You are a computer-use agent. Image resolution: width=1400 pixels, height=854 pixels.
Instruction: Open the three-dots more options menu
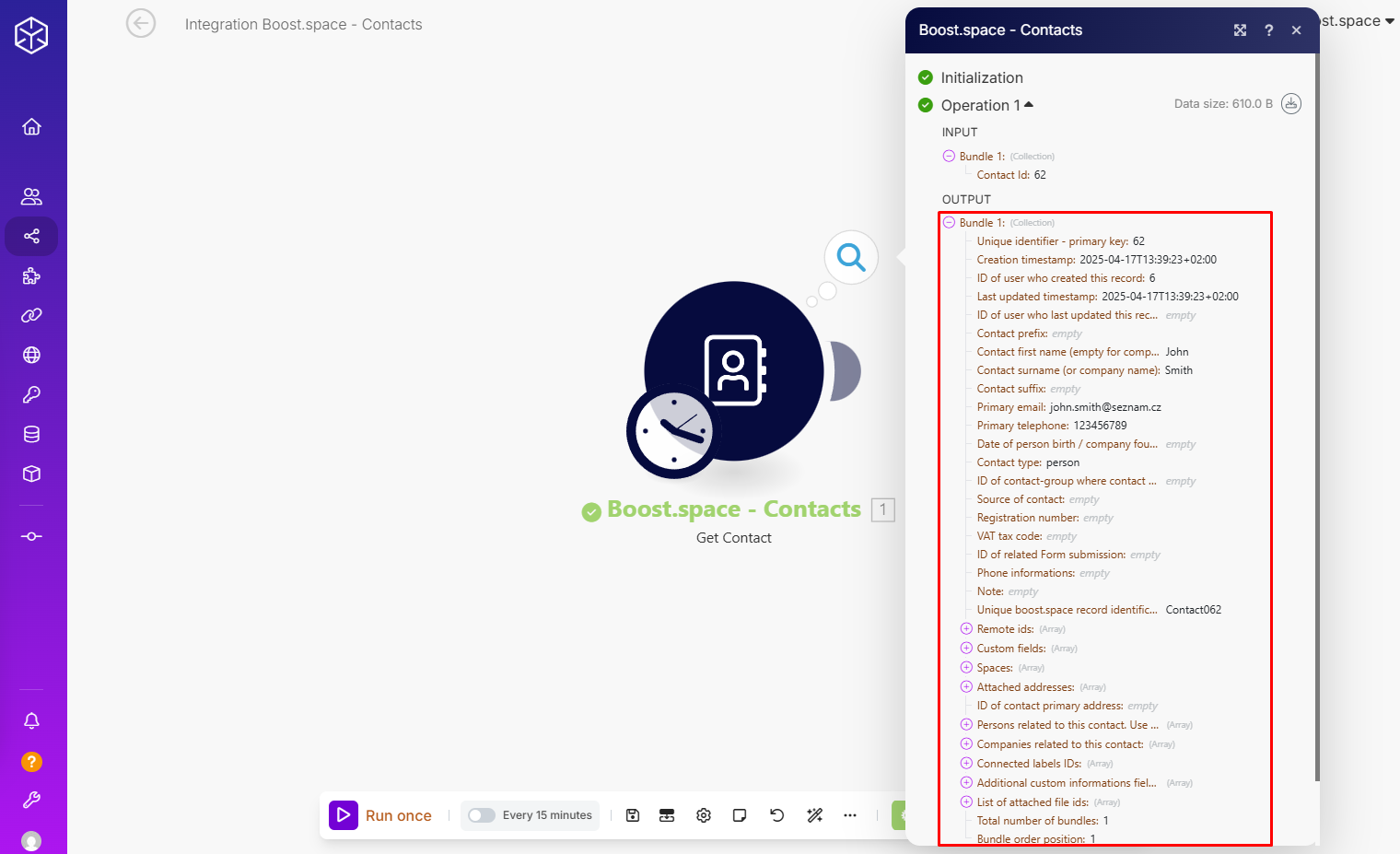850,815
